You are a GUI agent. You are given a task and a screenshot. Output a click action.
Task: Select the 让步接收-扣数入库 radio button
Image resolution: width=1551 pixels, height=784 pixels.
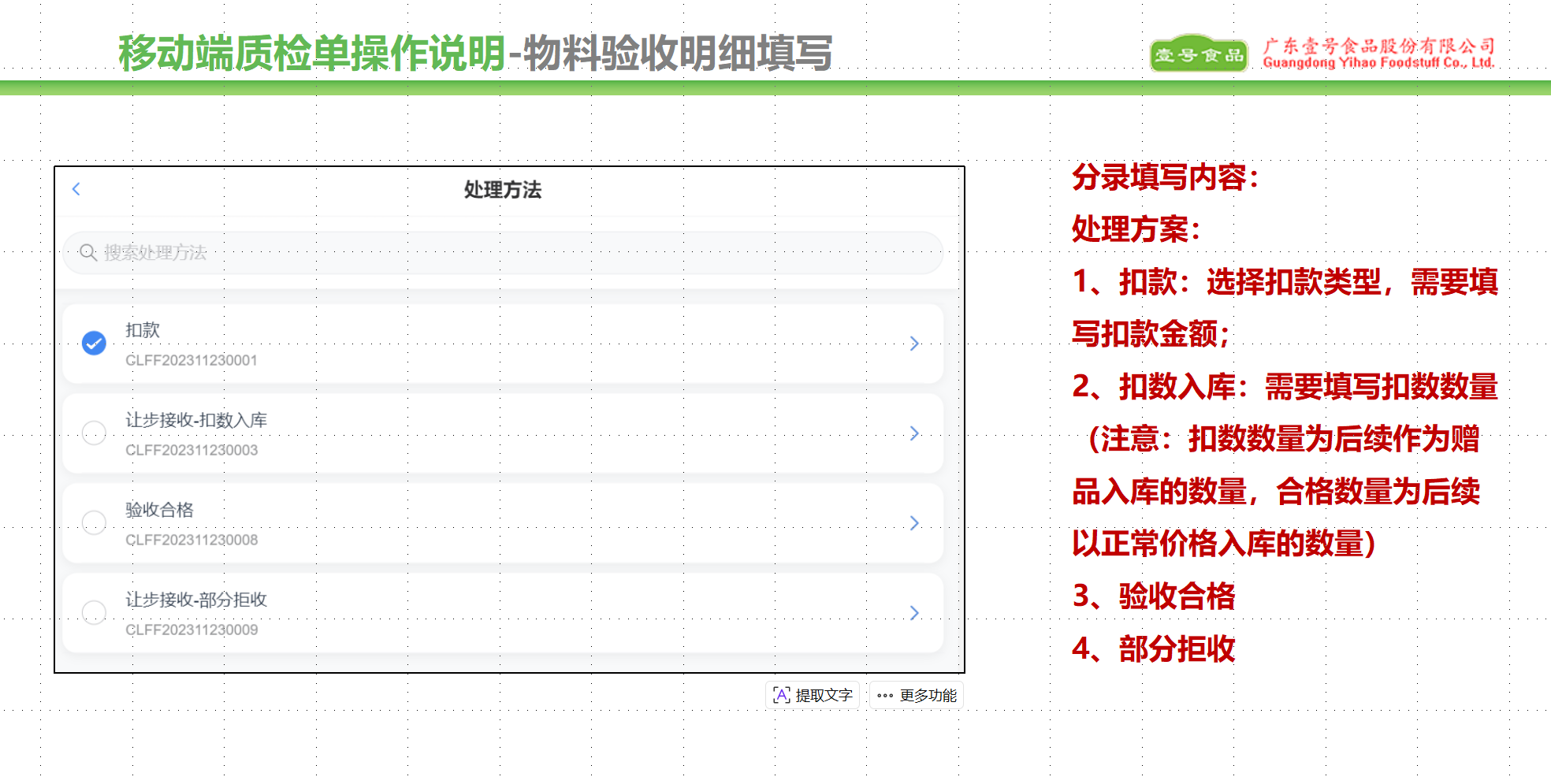(x=94, y=433)
